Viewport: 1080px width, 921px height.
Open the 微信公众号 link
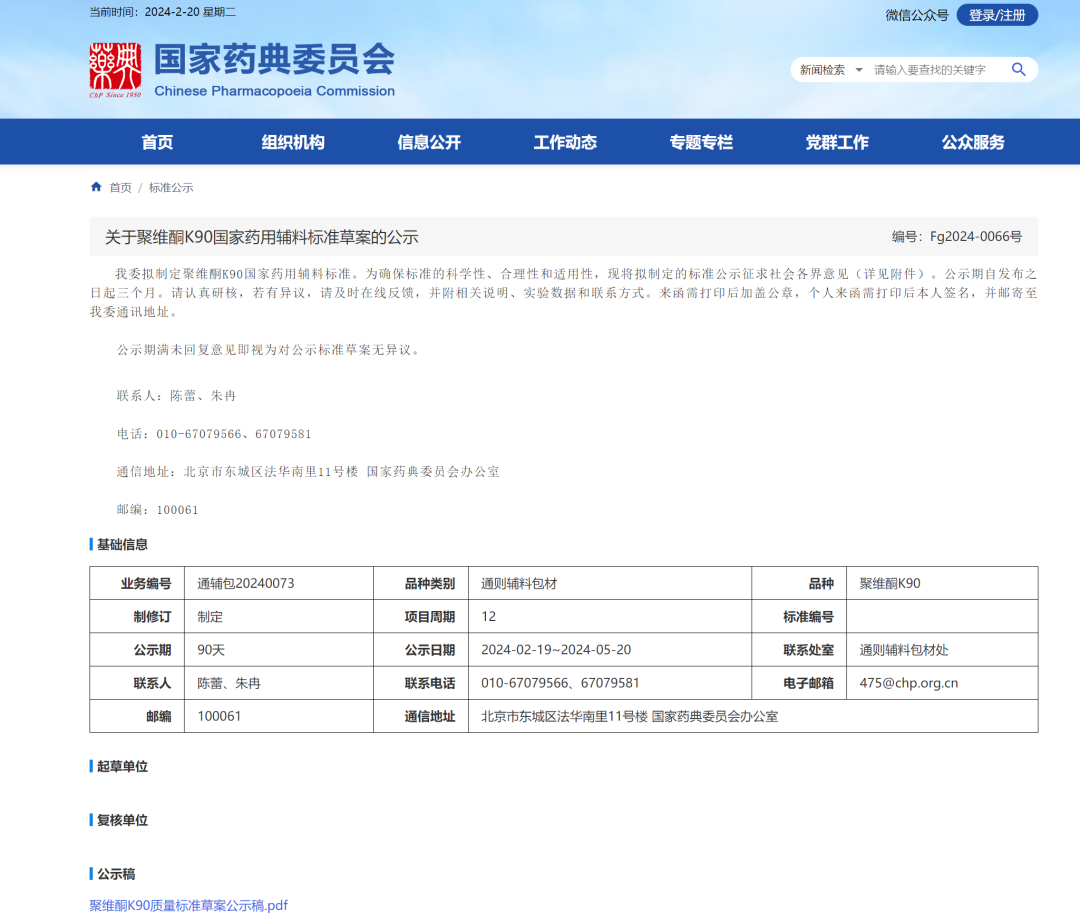[917, 15]
